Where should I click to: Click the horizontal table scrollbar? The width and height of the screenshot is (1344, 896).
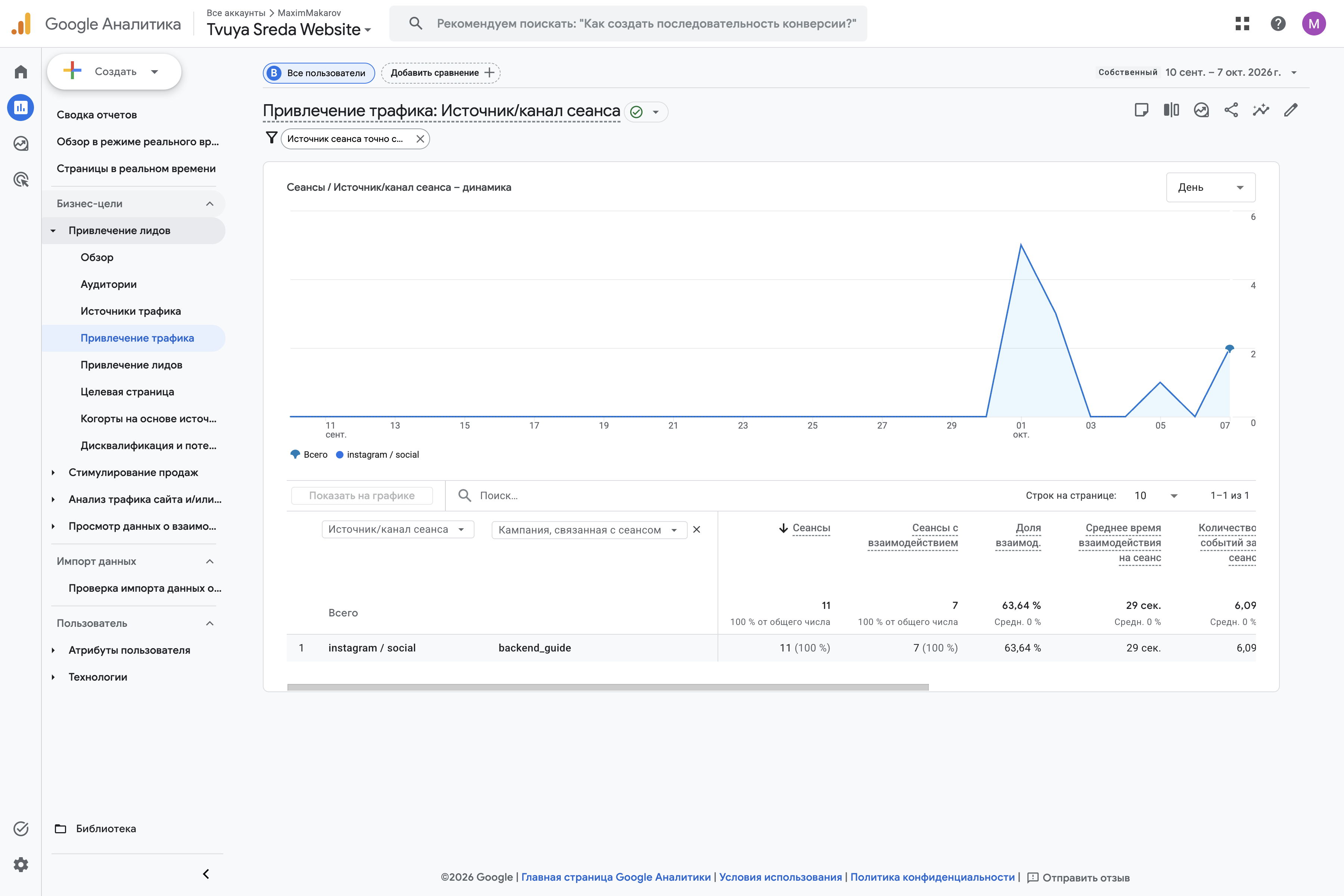click(x=607, y=687)
